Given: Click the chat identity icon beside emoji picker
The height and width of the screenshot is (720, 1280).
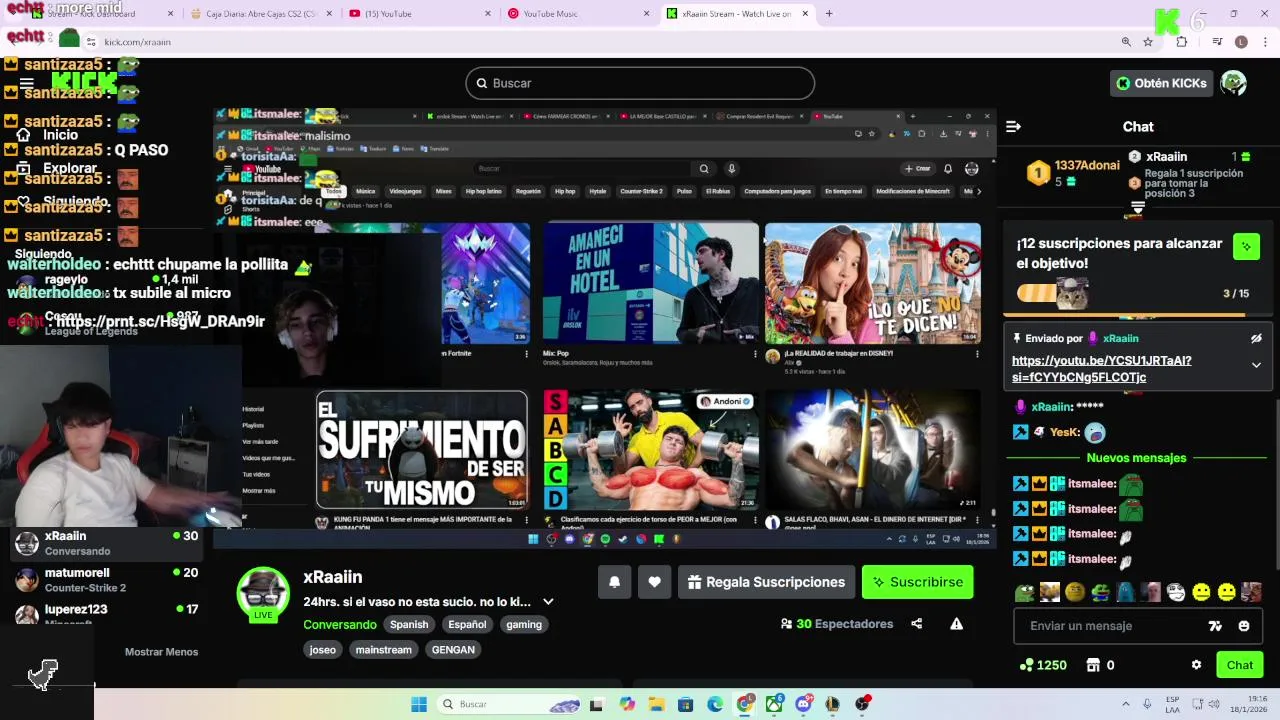Looking at the screenshot, I should pos(1215,626).
